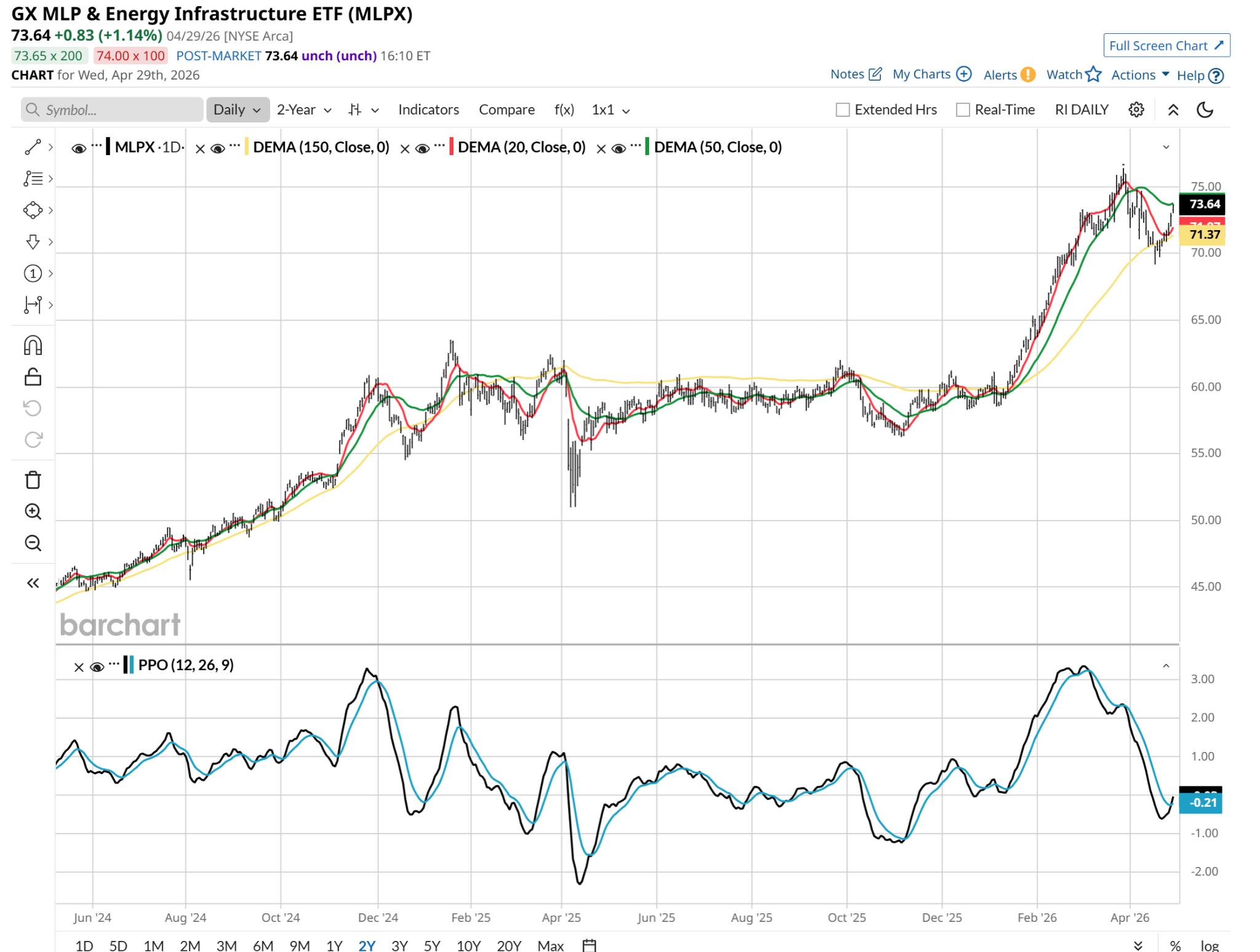Image resolution: width=1260 pixels, height=952 pixels.
Task: Click the Full Screen Chart button
Action: [1166, 46]
